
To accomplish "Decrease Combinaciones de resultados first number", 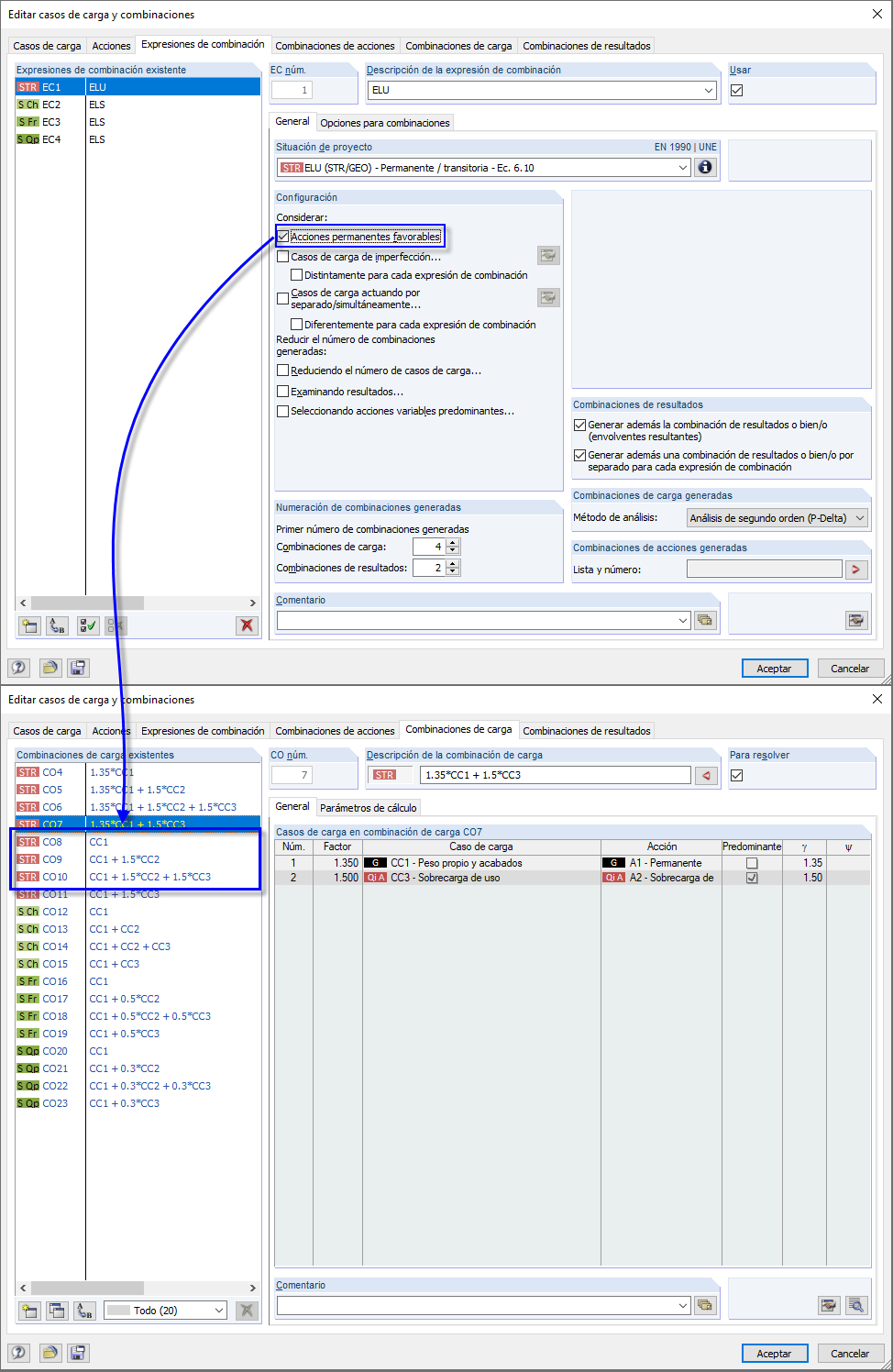I will click(x=453, y=571).
